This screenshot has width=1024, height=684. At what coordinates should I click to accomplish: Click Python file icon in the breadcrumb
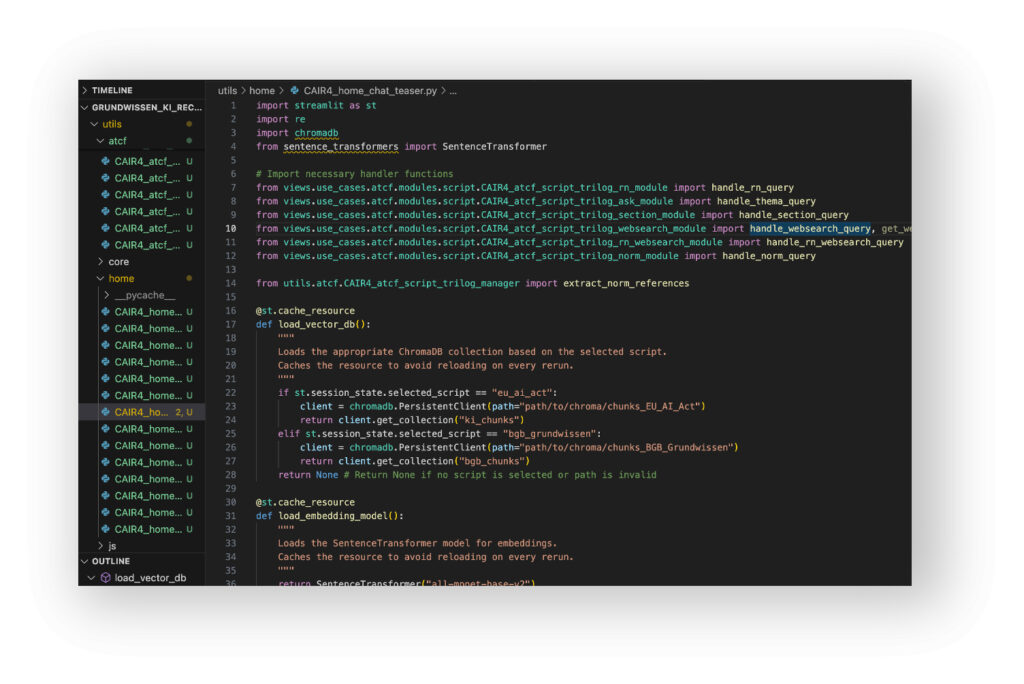(295, 91)
